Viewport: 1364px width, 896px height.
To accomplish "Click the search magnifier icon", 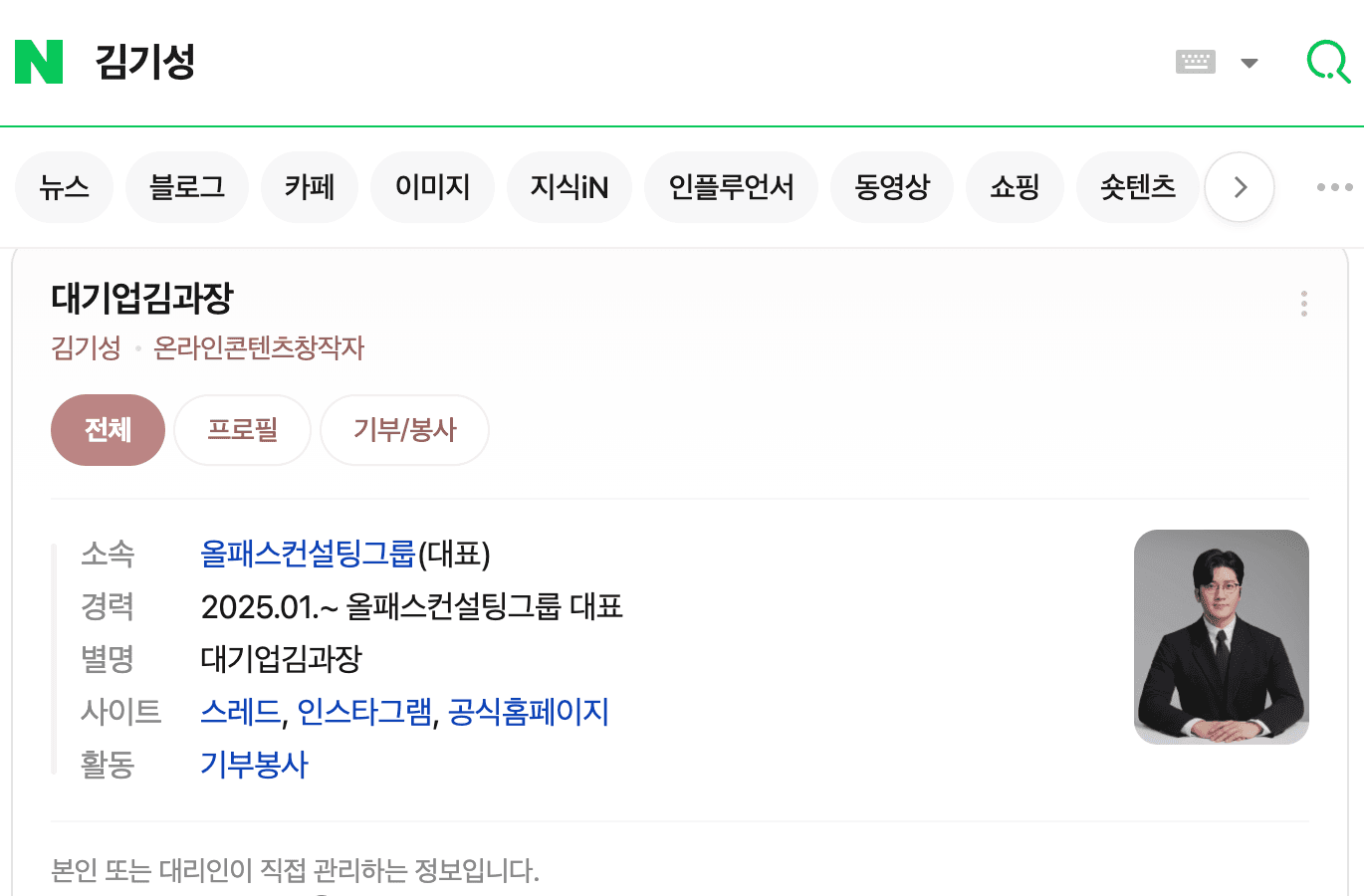I will coord(1328,62).
